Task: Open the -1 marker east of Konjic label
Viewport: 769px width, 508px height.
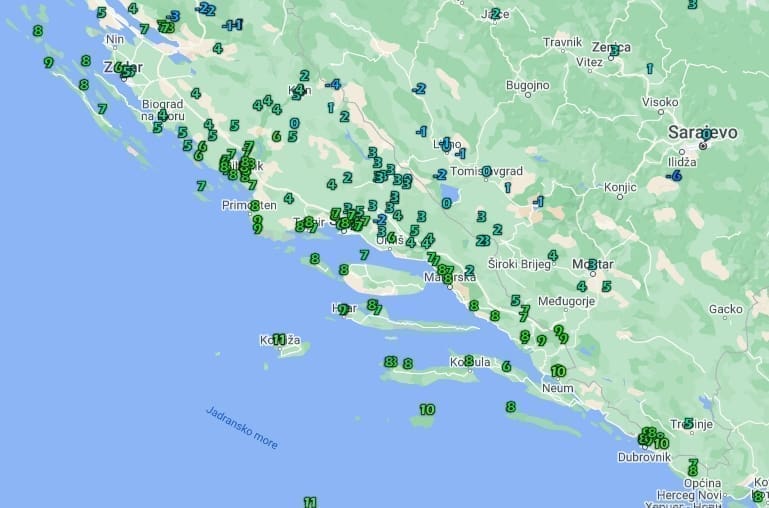Action: coord(538,201)
